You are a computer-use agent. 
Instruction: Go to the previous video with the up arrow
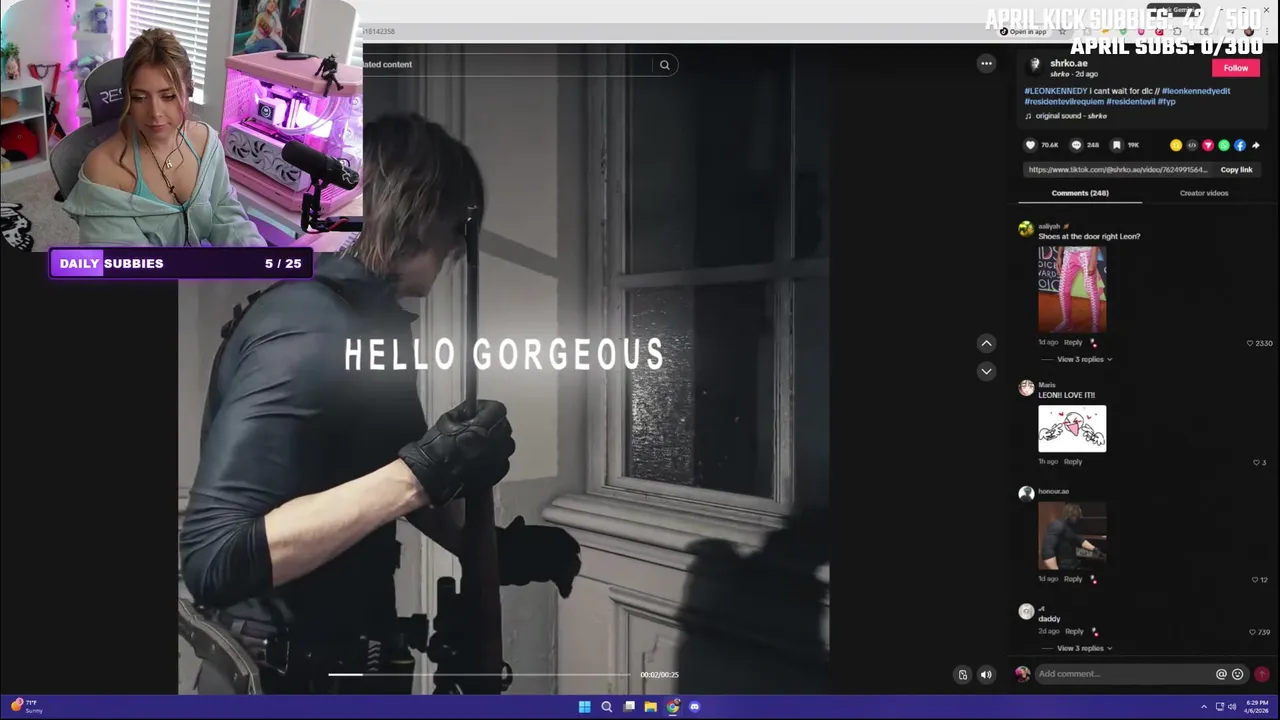pyautogui.click(x=986, y=343)
